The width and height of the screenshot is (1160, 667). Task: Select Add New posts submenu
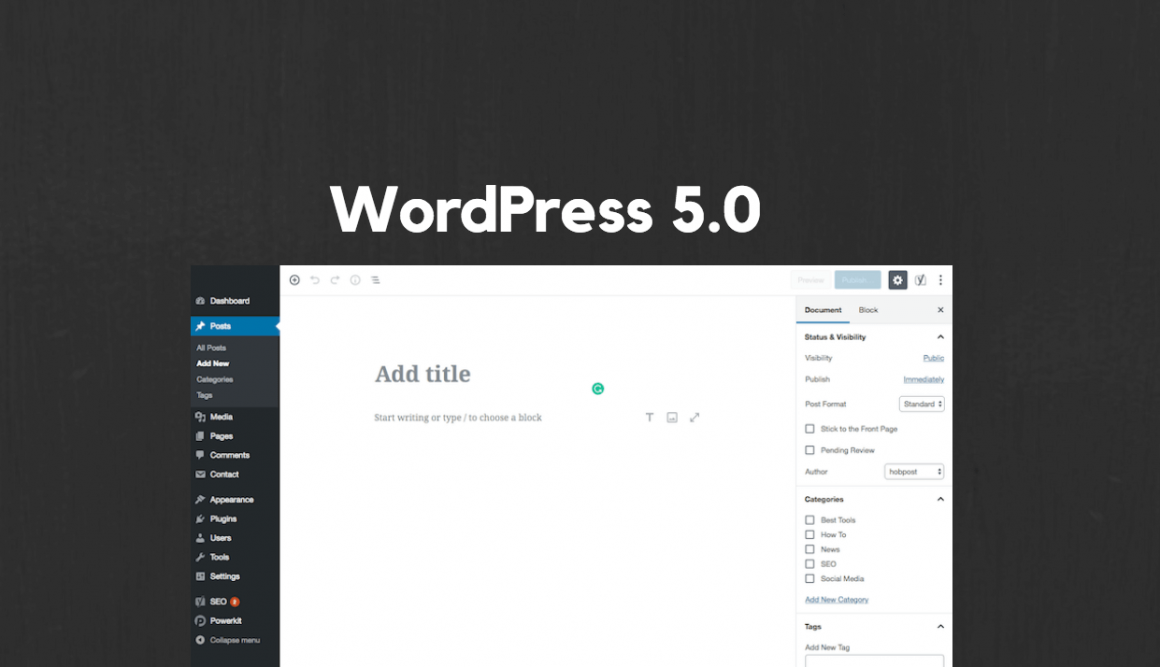213,364
